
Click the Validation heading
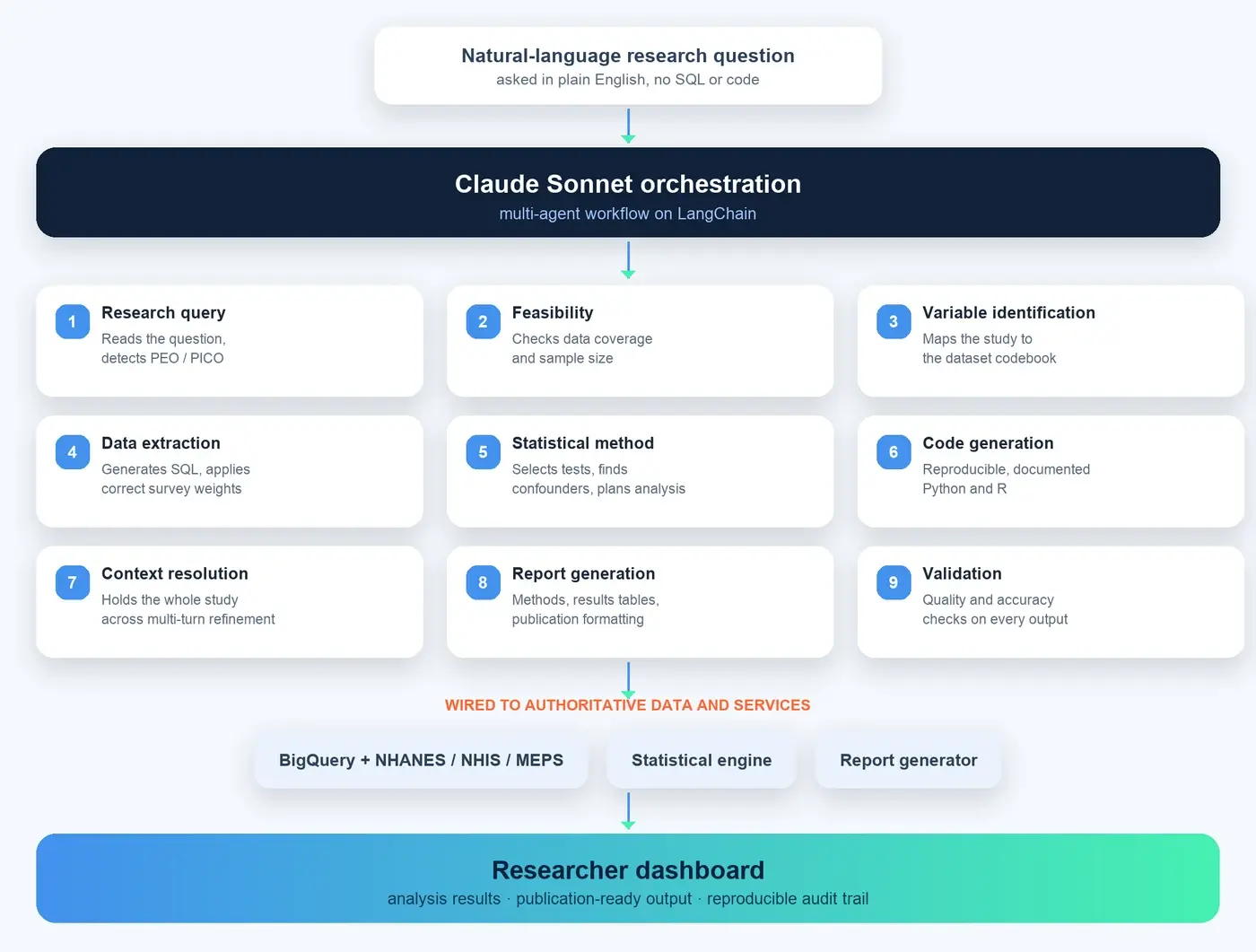point(962,573)
